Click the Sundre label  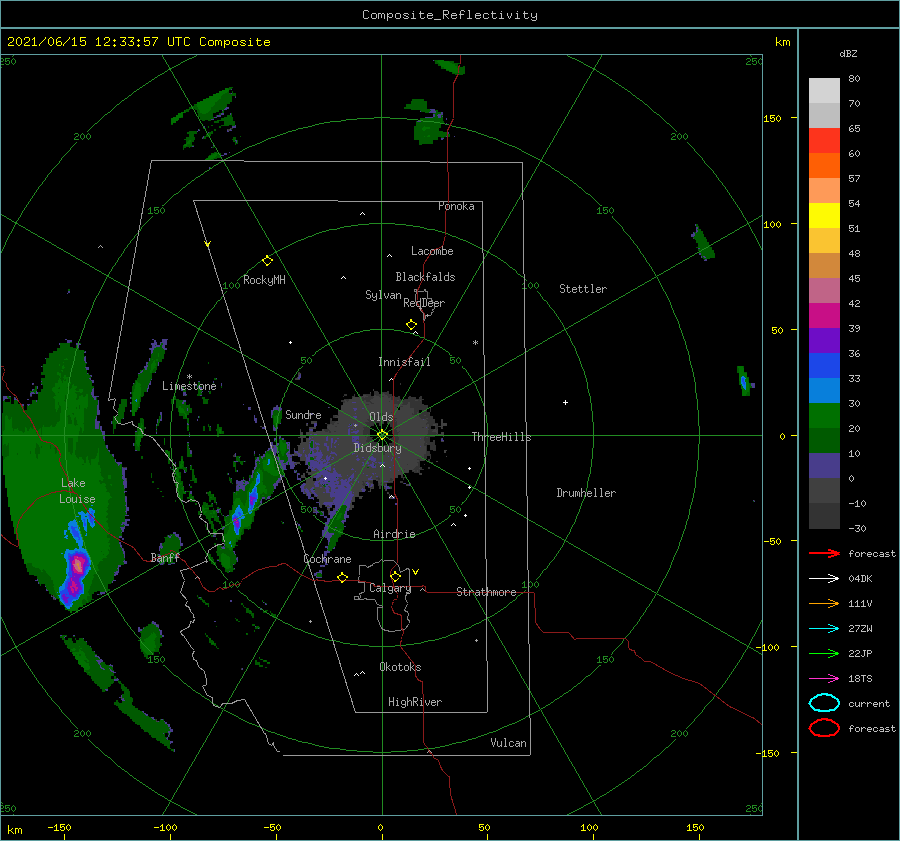303,414
